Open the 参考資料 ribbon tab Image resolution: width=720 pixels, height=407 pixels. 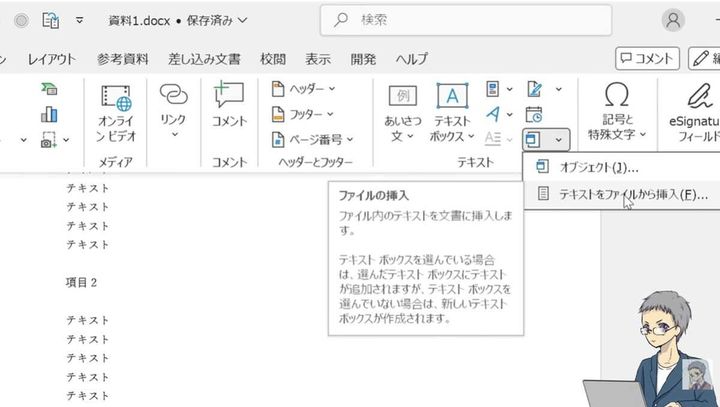pos(123,59)
